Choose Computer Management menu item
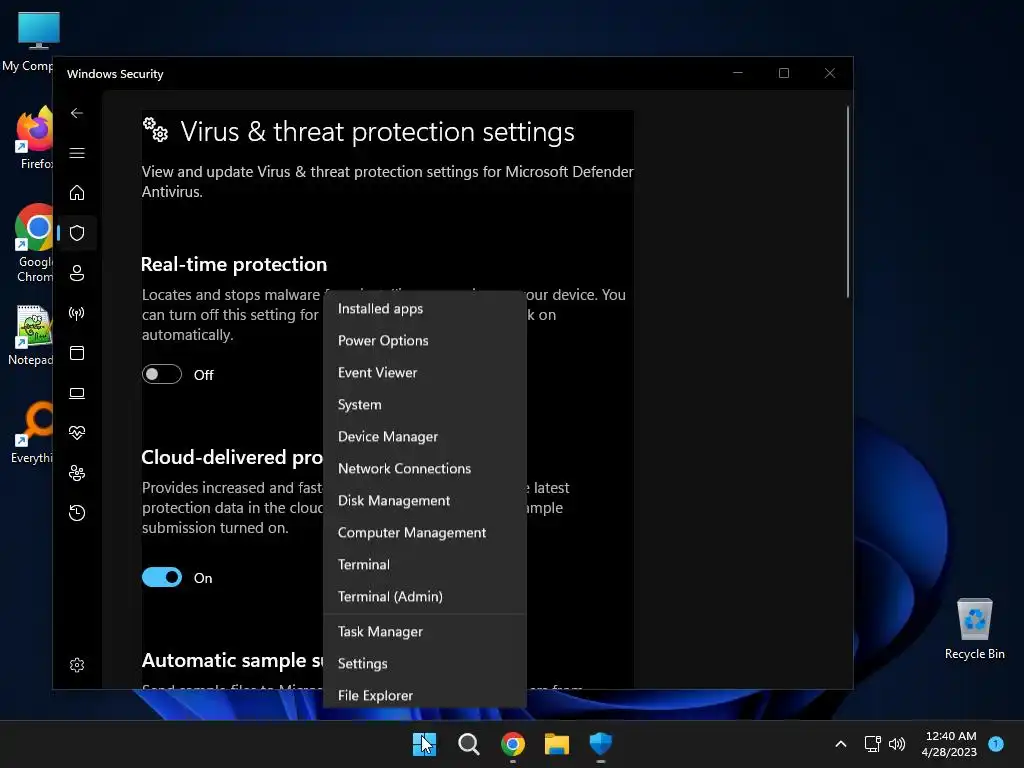The image size is (1024, 768). (424, 532)
